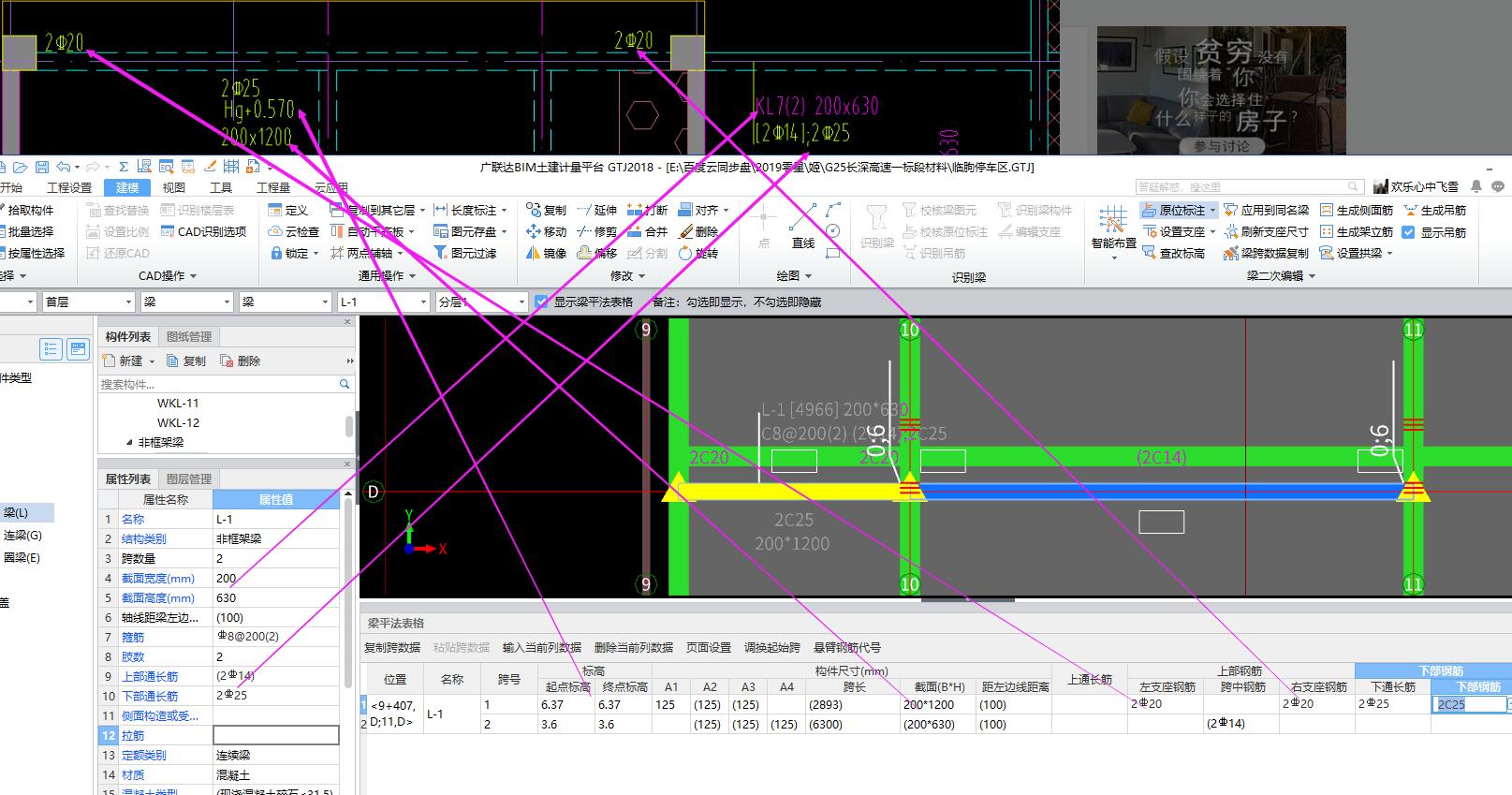Select the 镜像 mirror tool
Image resolution: width=1512 pixels, height=795 pixels.
pos(546,253)
